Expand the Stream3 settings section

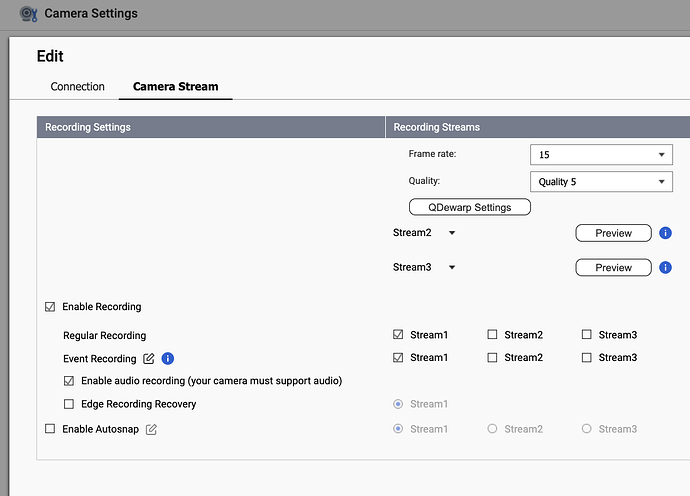(x=452, y=268)
